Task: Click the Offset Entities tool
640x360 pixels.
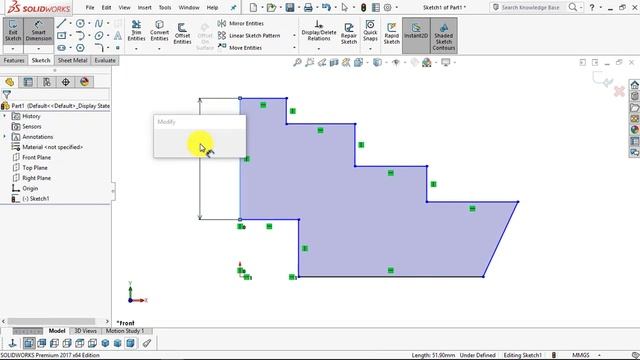Action: pos(182,33)
